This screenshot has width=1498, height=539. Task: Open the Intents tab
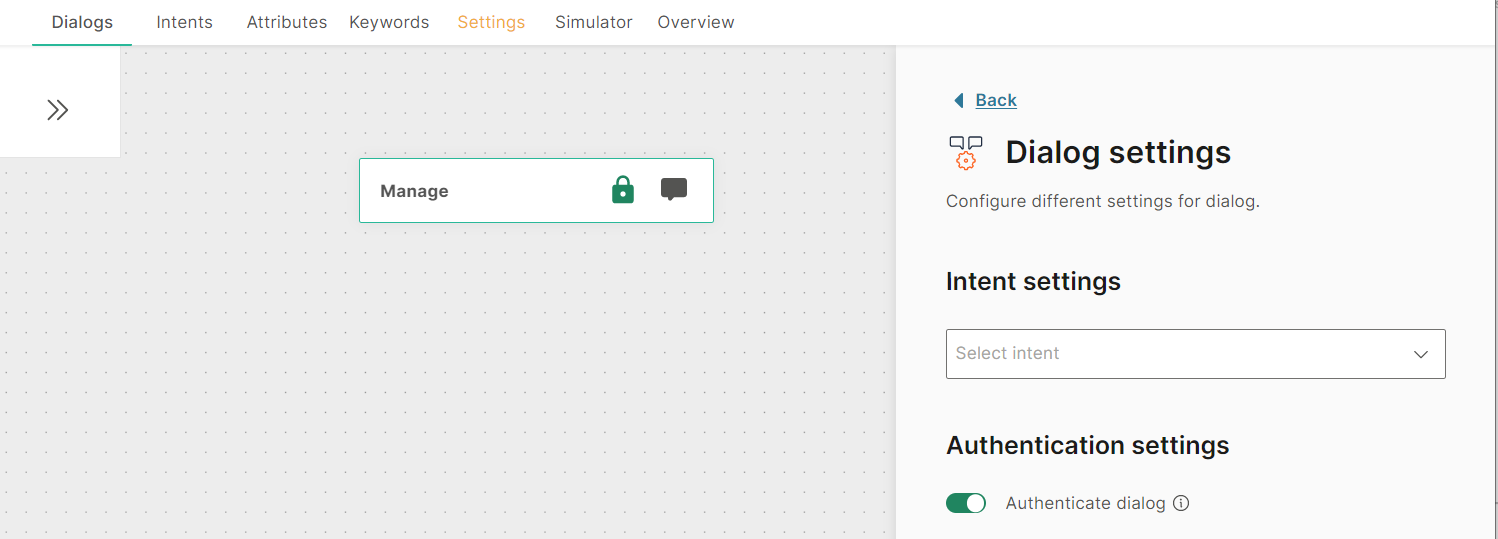click(x=185, y=22)
